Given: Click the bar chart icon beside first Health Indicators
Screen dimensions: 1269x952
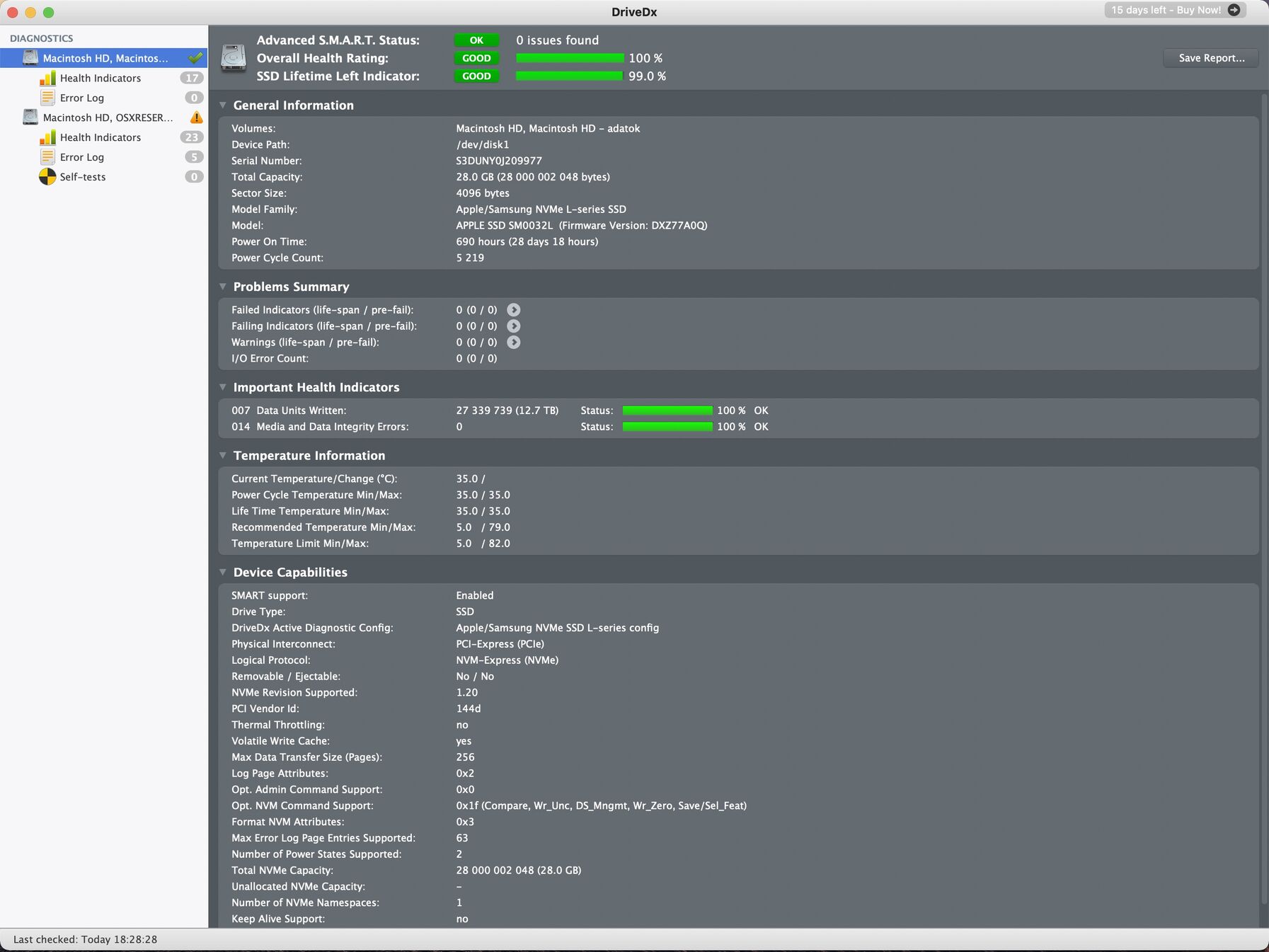Looking at the screenshot, I should click(47, 78).
